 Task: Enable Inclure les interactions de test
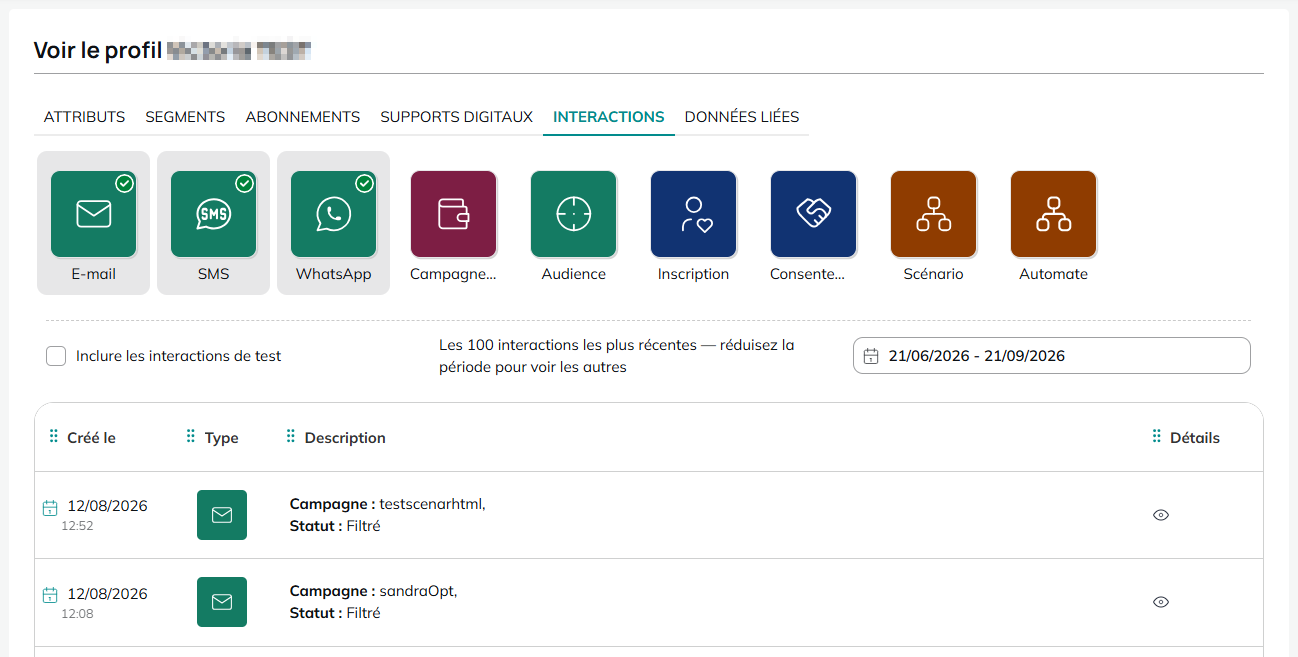tap(56, 356)
